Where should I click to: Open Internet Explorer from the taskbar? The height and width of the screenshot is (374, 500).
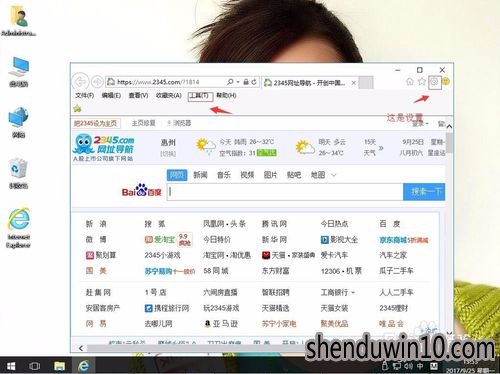(x=83, y=366)
